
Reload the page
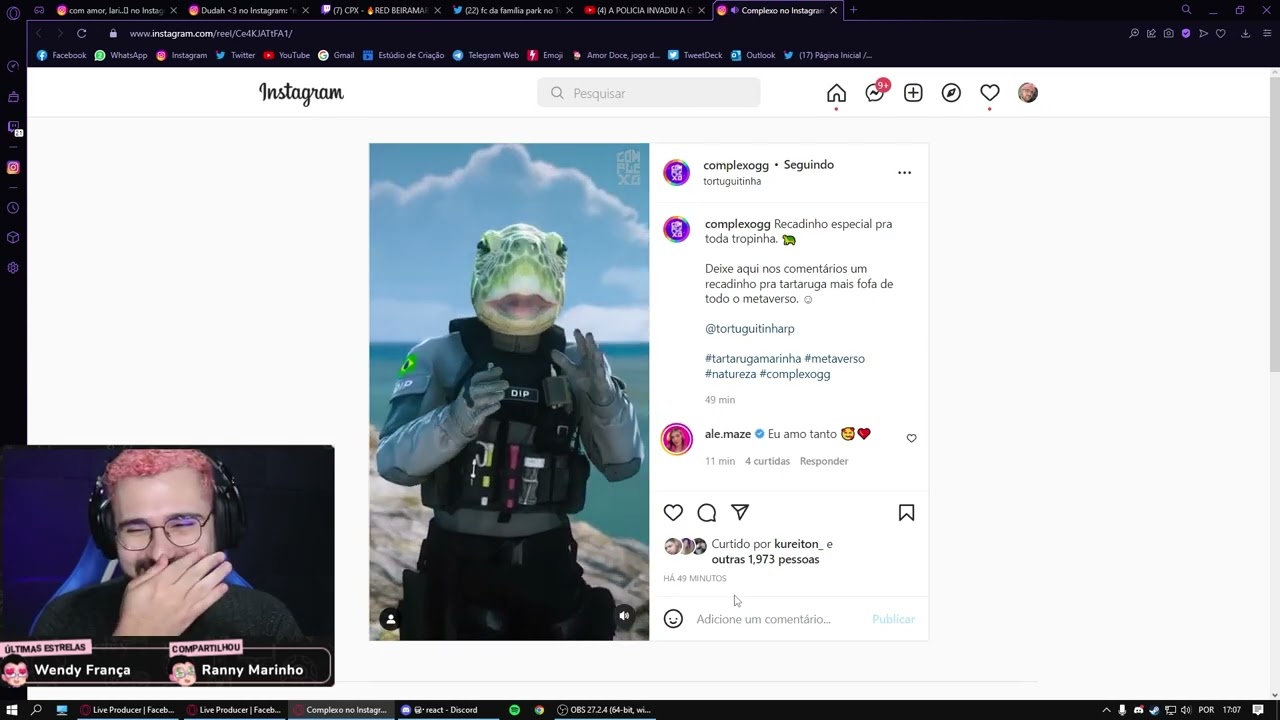81,33
